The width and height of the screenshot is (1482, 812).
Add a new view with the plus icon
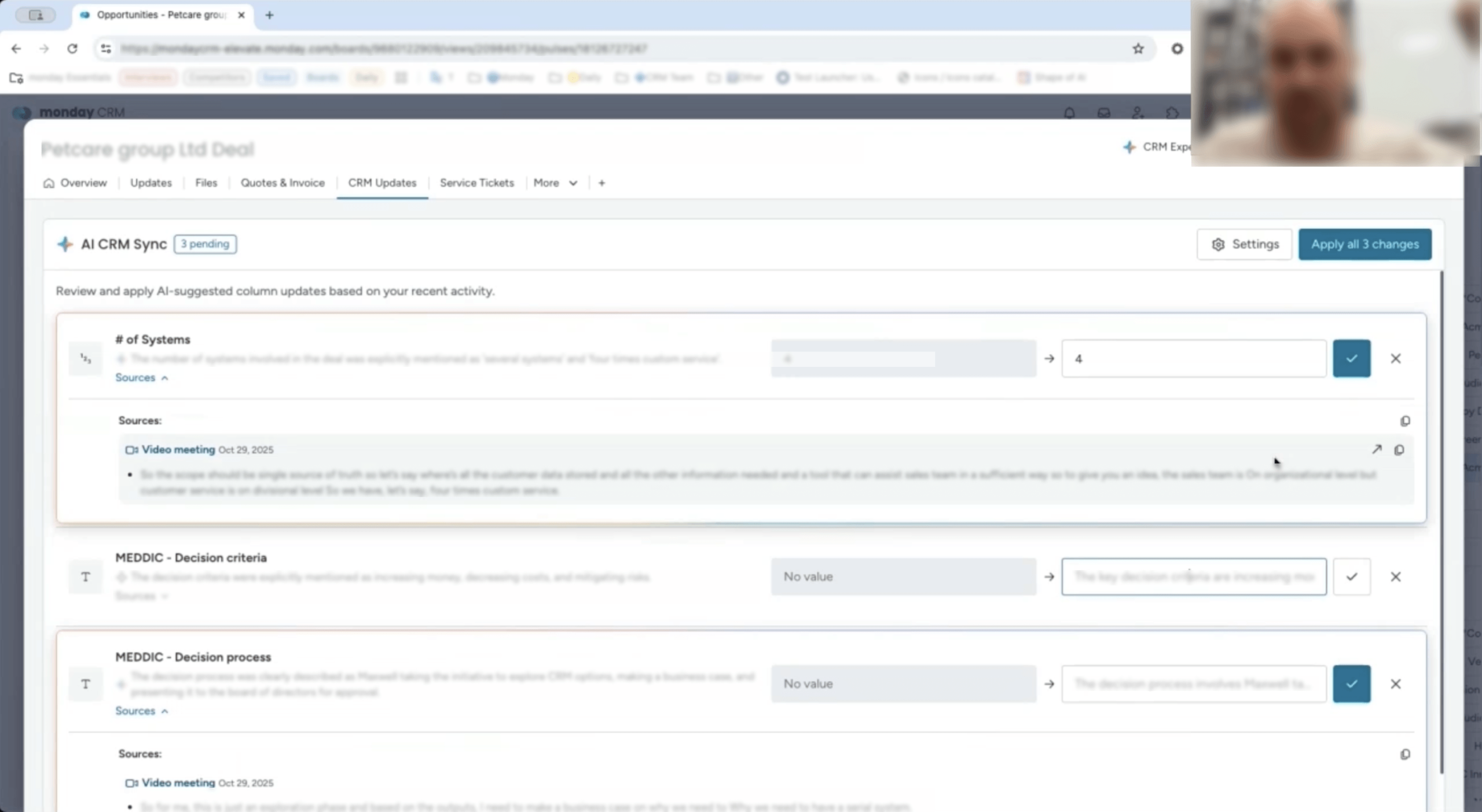[601, 183]
